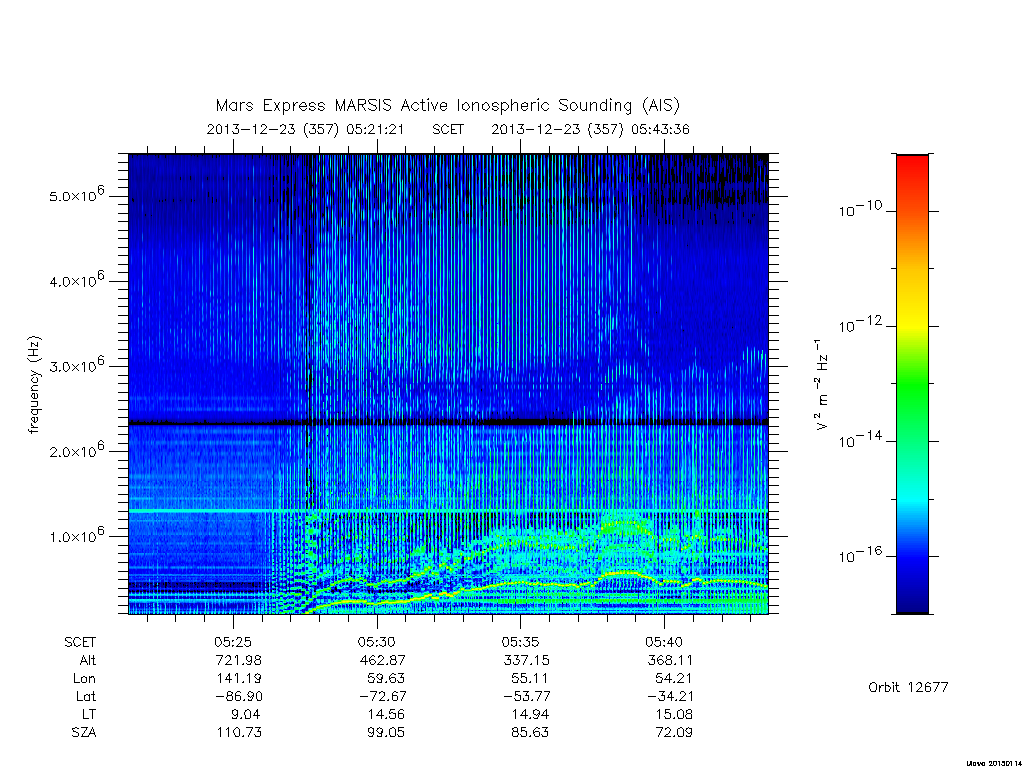Click the Orbit 12677 label

[x=908, y=687]
